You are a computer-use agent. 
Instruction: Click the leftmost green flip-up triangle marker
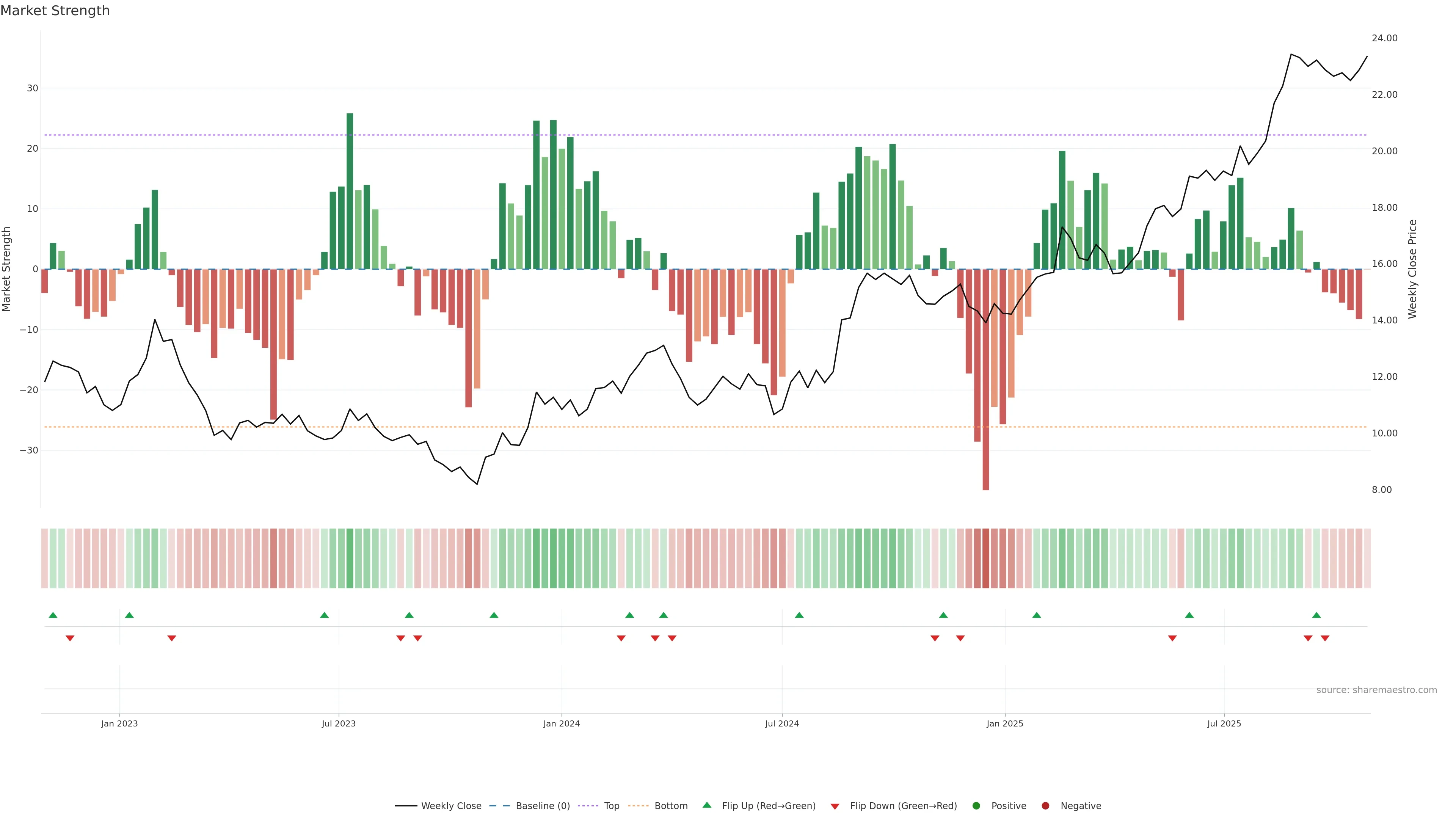click(53, 615)
